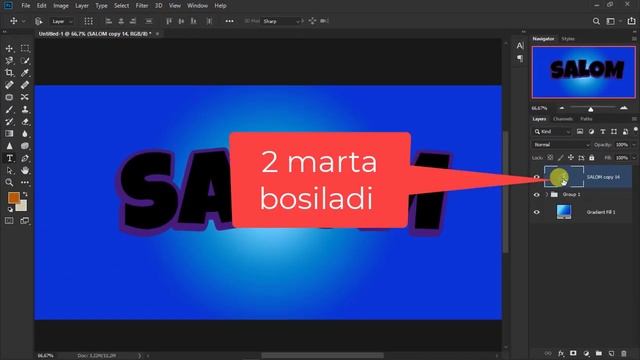Select the Blur tool droplet icon

click(25, 133)
